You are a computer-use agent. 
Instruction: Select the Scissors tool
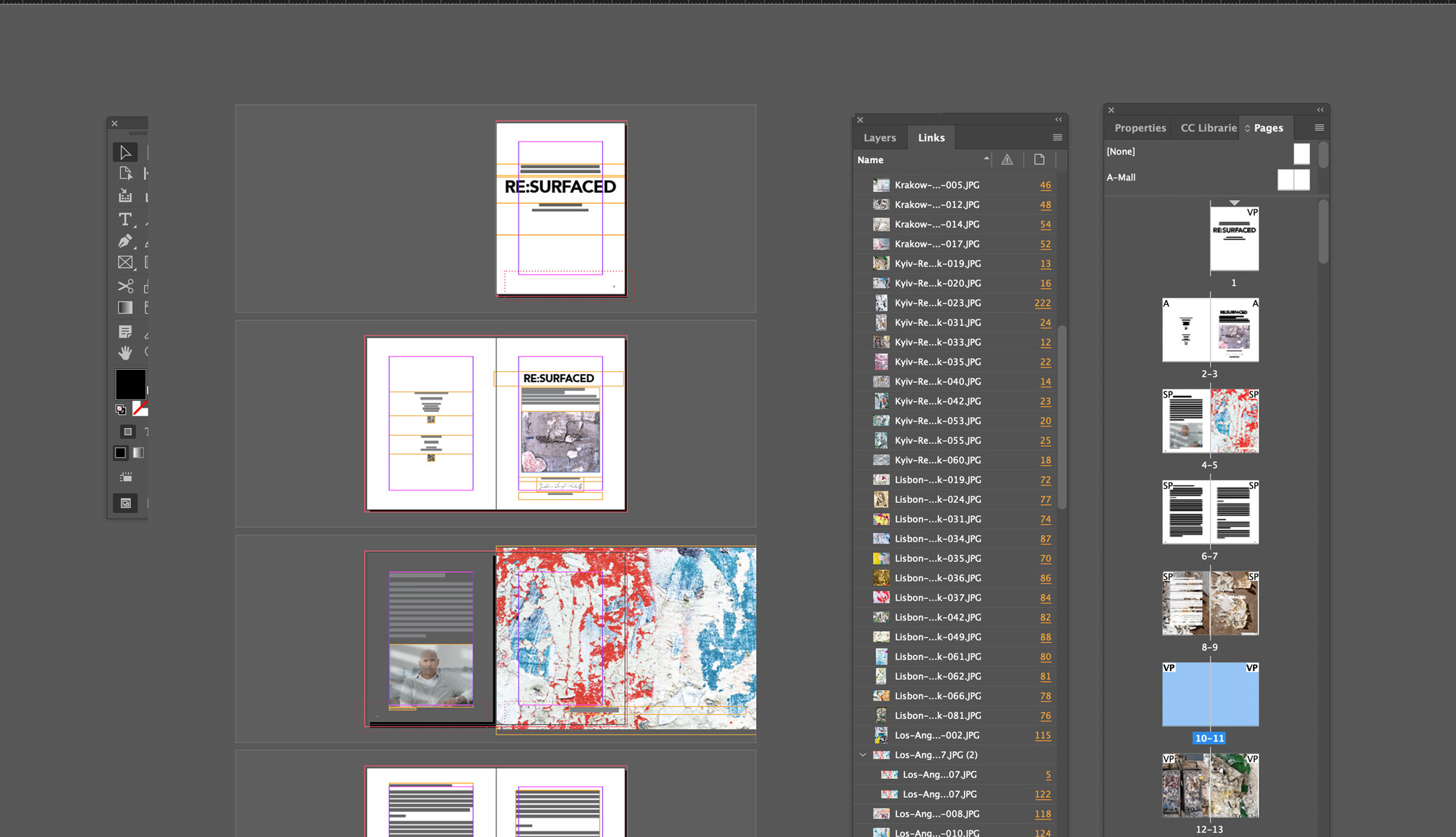coord(125,286)
